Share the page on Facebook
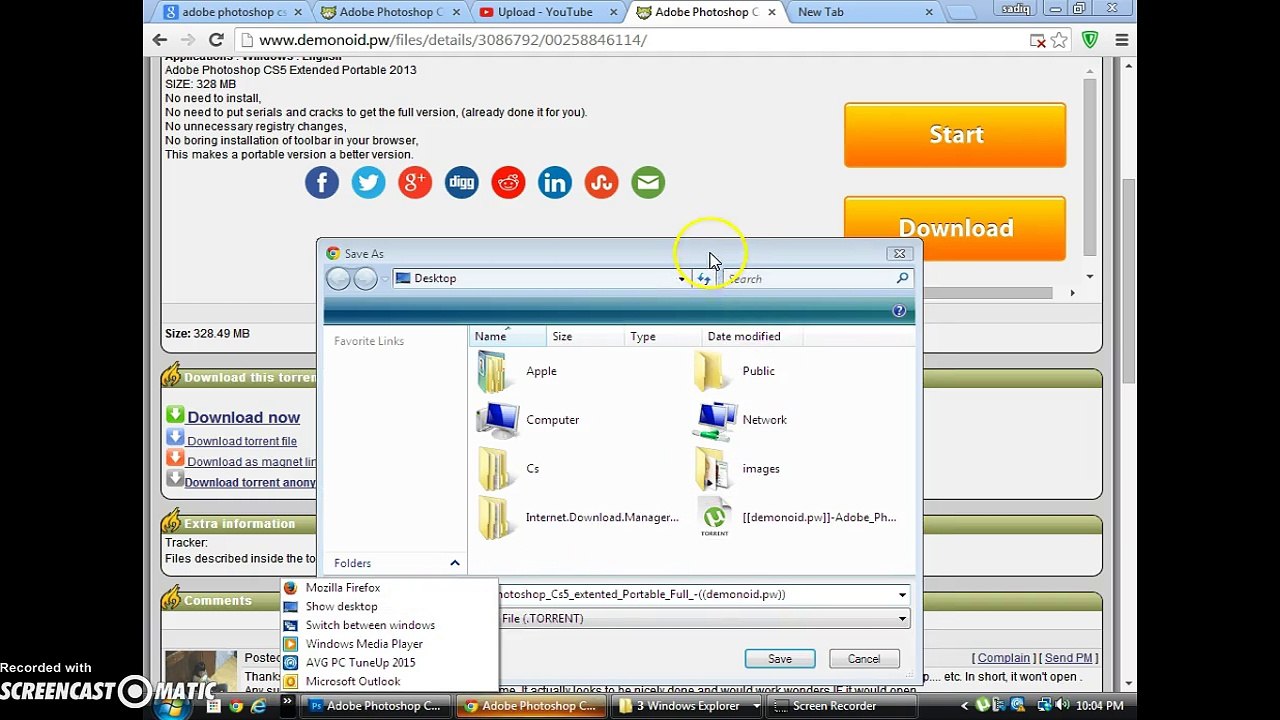Viewport: 1280px width, 720px height. (322, 182)
